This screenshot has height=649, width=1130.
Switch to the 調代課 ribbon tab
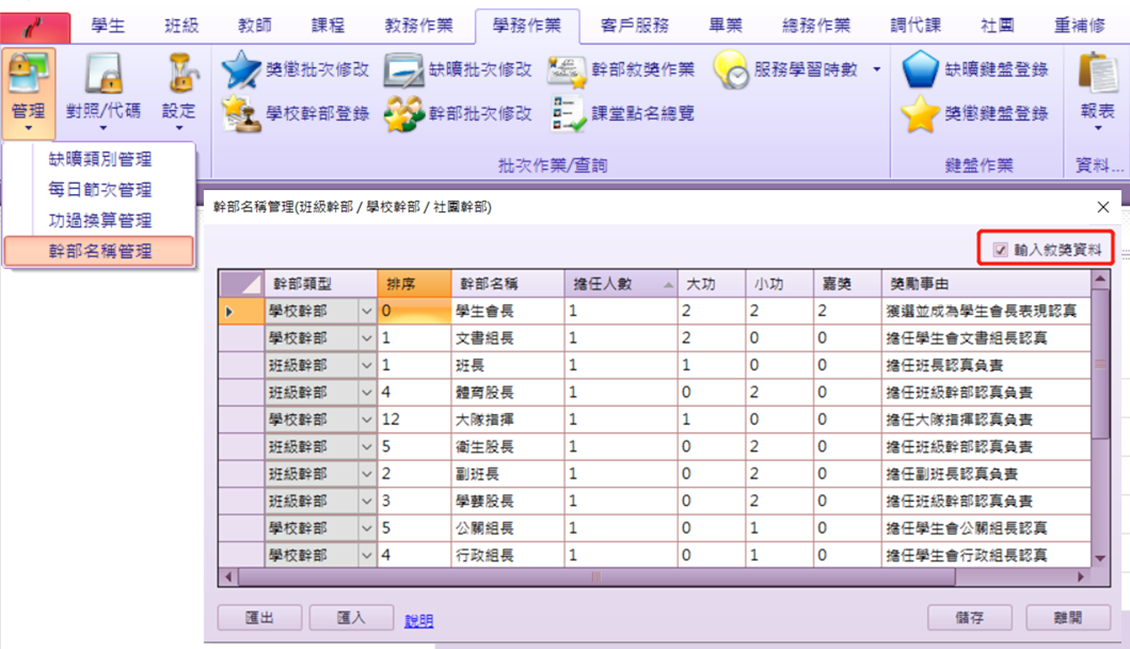(916, 26)
